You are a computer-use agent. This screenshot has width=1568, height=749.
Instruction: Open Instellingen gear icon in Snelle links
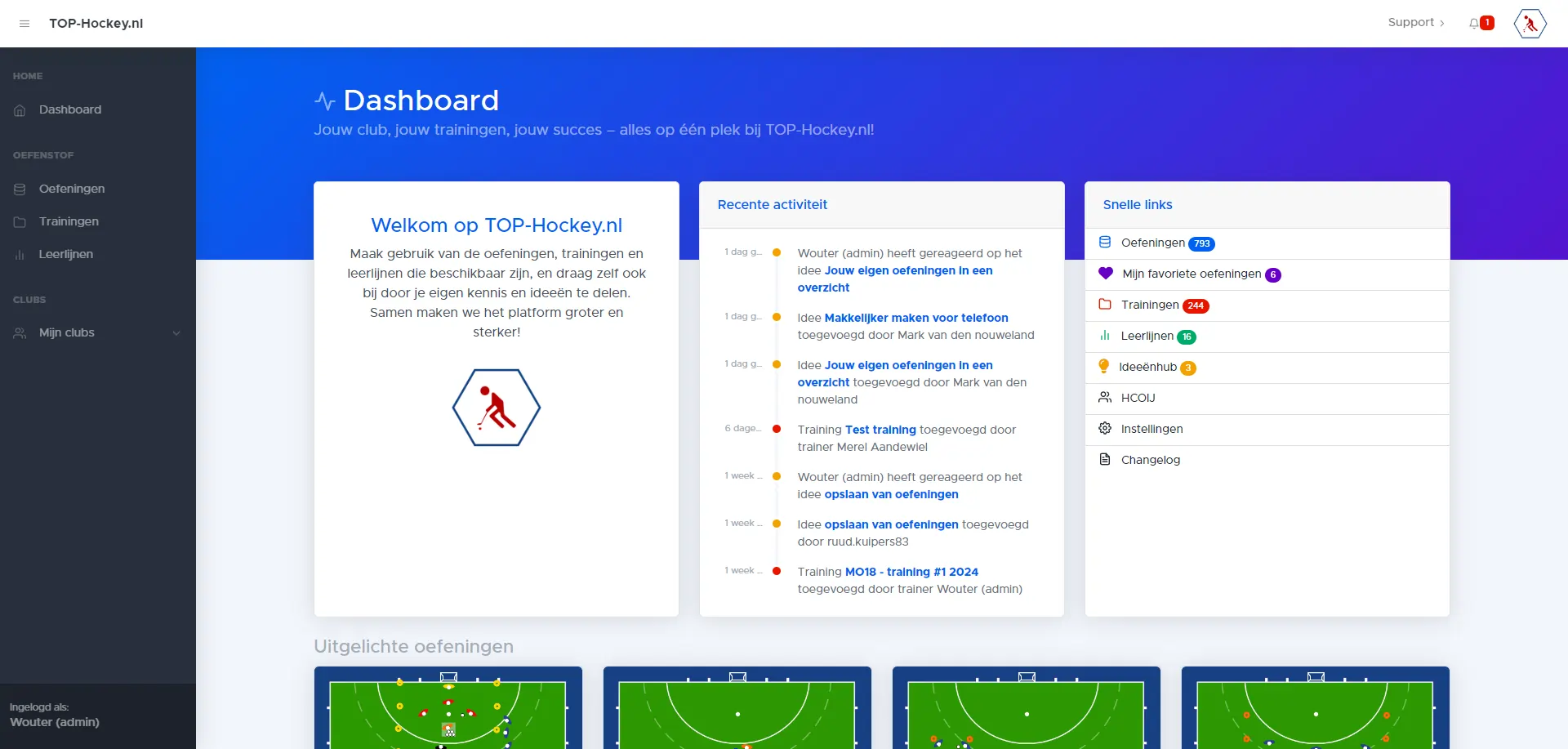[1105, 429]
